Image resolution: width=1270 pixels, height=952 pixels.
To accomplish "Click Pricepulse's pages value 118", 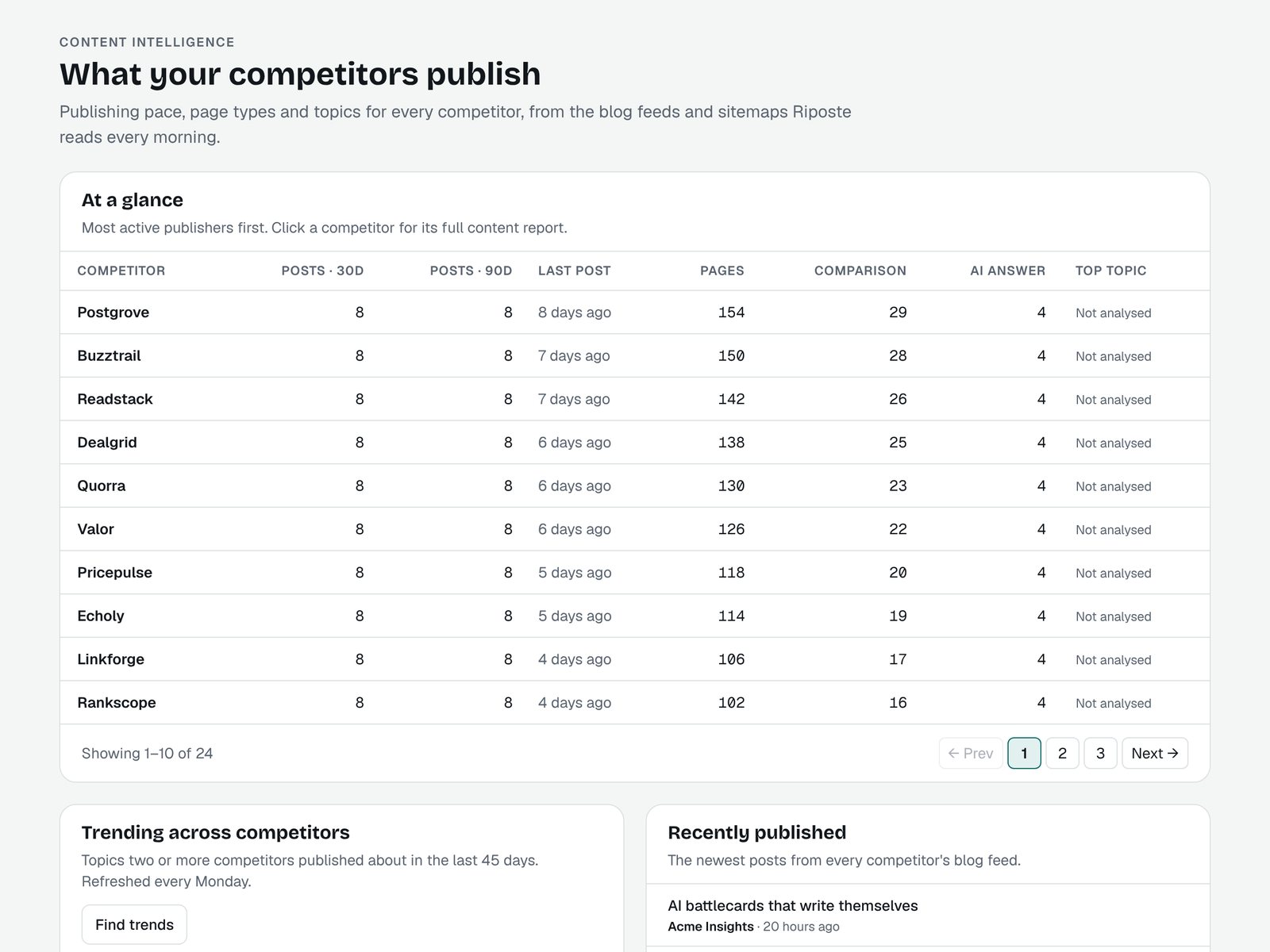I will pos(731,573).
